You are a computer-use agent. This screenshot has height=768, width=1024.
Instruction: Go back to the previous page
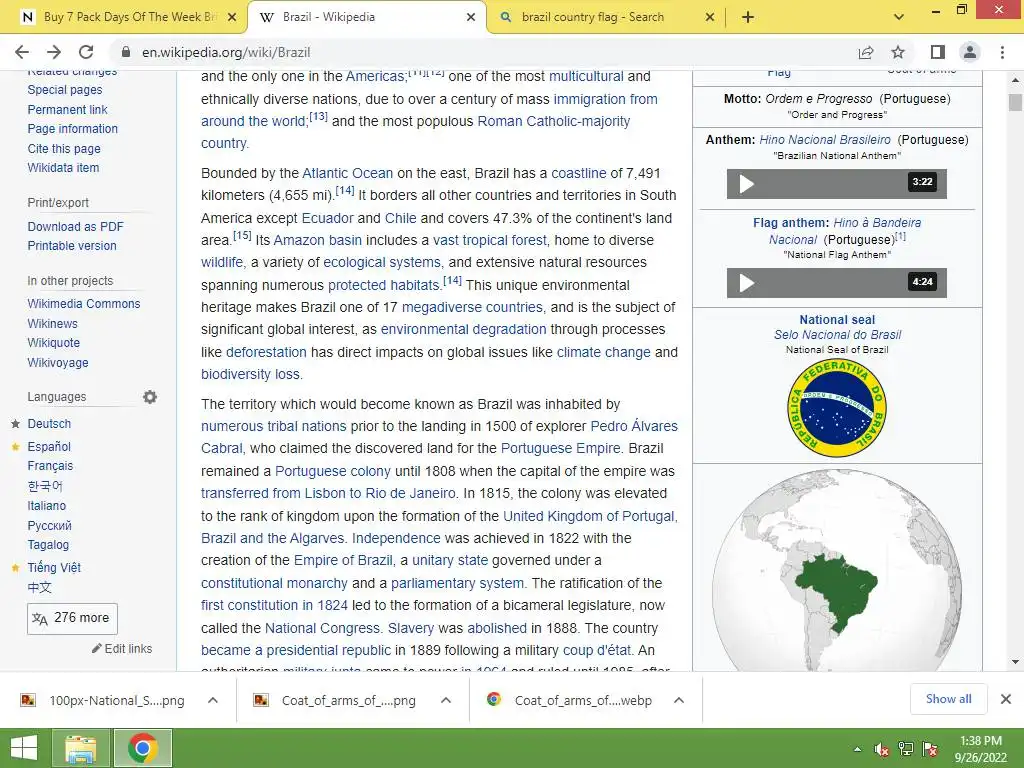[22, 52]
